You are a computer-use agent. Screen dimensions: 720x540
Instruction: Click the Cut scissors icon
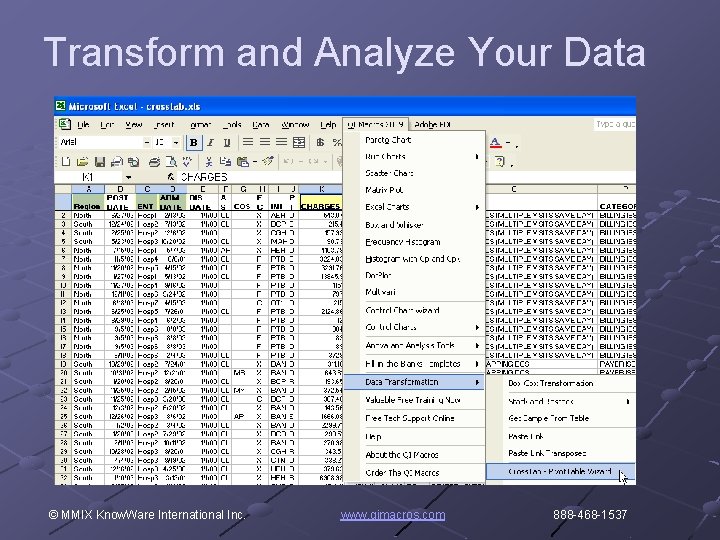[x=208, y=162]
